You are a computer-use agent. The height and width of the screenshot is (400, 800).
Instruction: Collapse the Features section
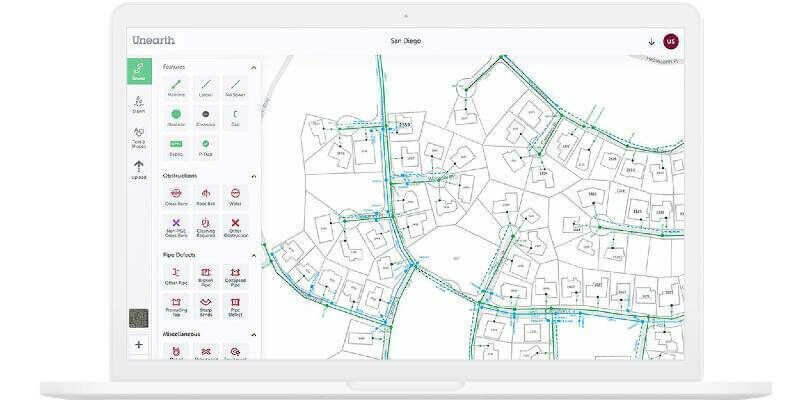(x=254, y=67)
